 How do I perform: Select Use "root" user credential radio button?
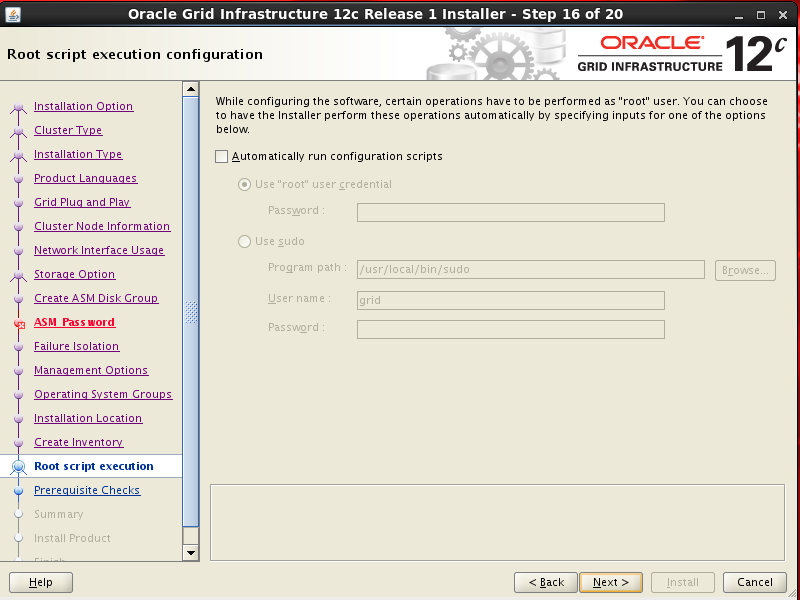(x=244, y=184)
